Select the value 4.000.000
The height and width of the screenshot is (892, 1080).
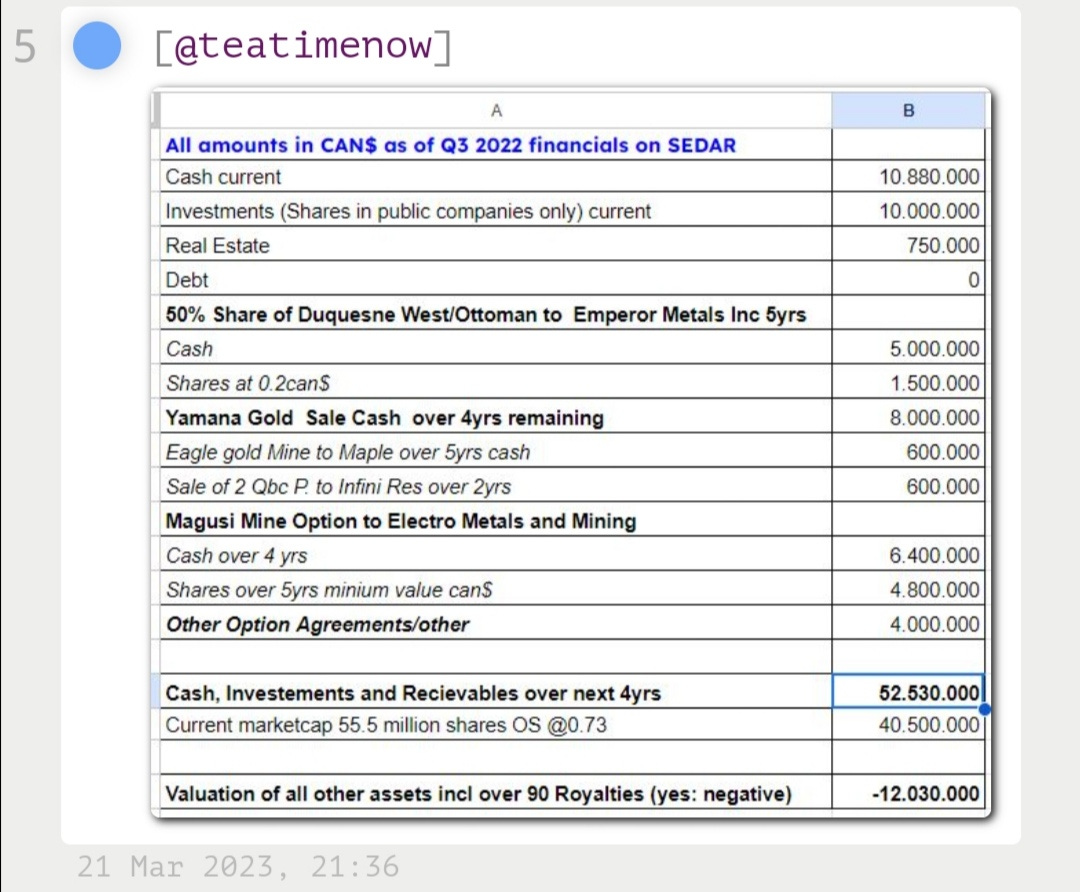(935, 625)
